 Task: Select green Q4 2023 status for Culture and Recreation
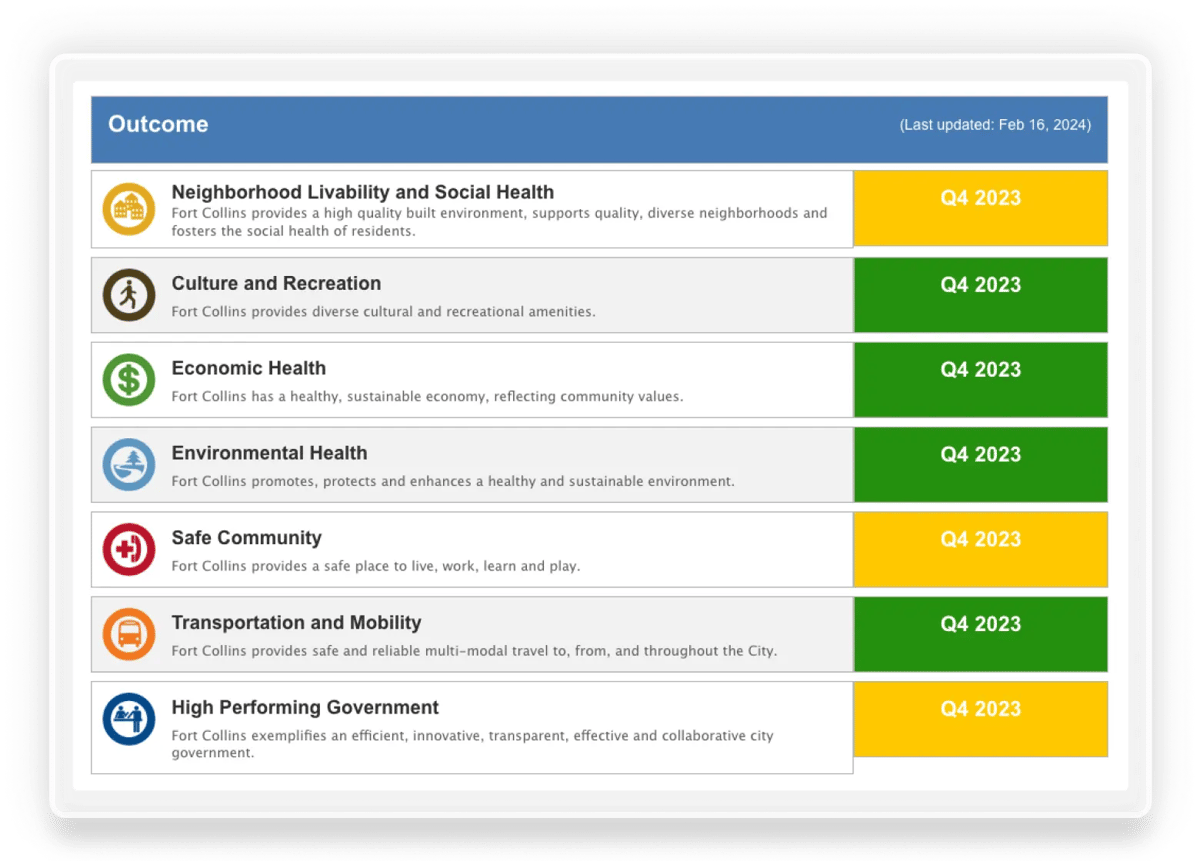point(980,295)
